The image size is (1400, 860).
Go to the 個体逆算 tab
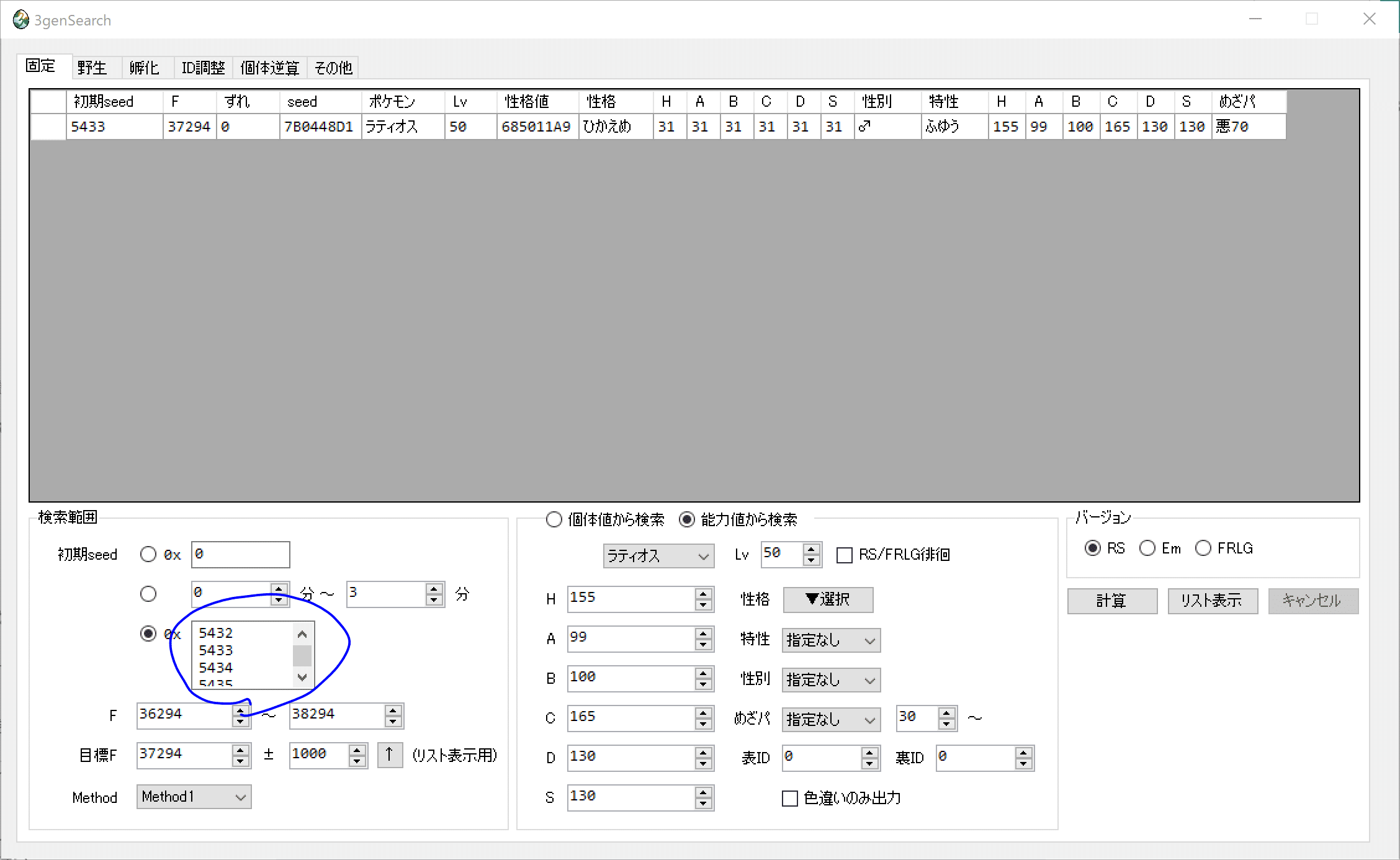pyautogui.click(x=270, y=67)
